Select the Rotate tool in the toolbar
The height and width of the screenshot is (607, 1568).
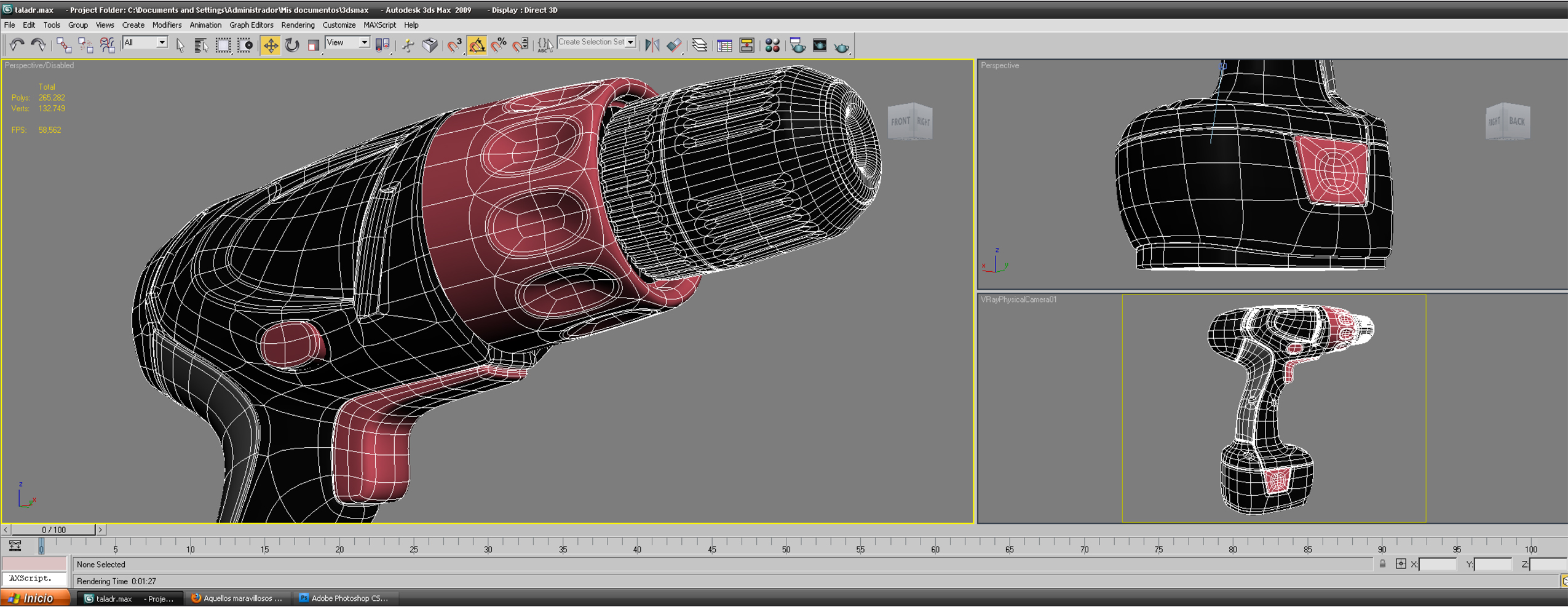pyautogui.click(x=292, y=46)
